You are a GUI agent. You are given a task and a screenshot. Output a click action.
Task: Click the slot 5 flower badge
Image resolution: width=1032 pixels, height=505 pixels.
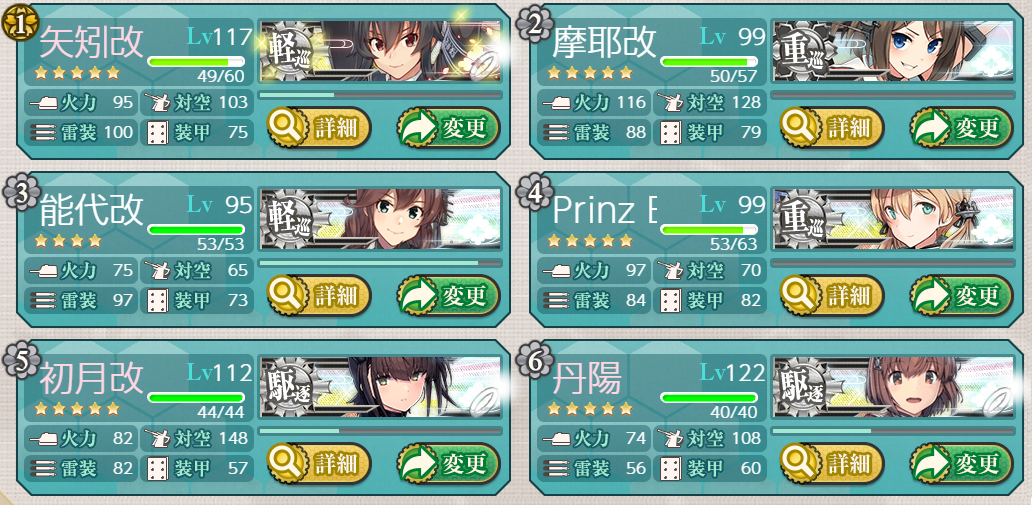(x=16, y=361)
